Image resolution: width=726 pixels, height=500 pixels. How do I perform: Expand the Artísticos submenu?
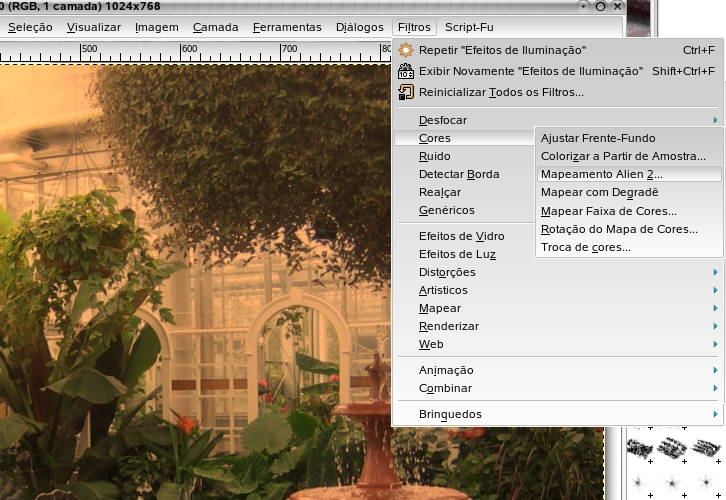coord(557,290)
